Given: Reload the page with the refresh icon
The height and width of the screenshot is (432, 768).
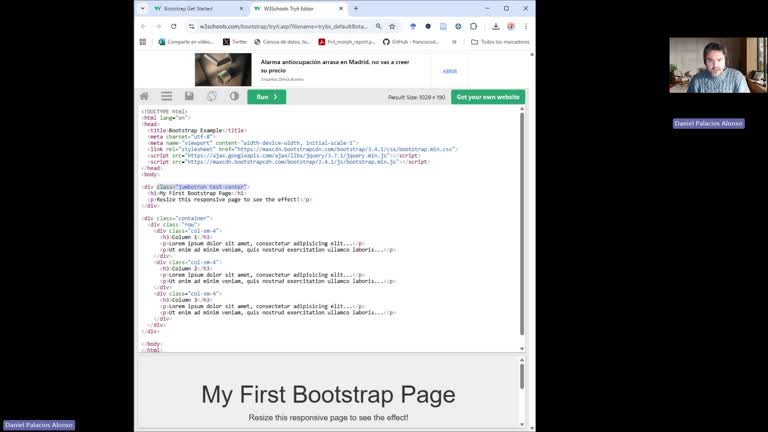Looking at the screenshot, I should [173, 26].
